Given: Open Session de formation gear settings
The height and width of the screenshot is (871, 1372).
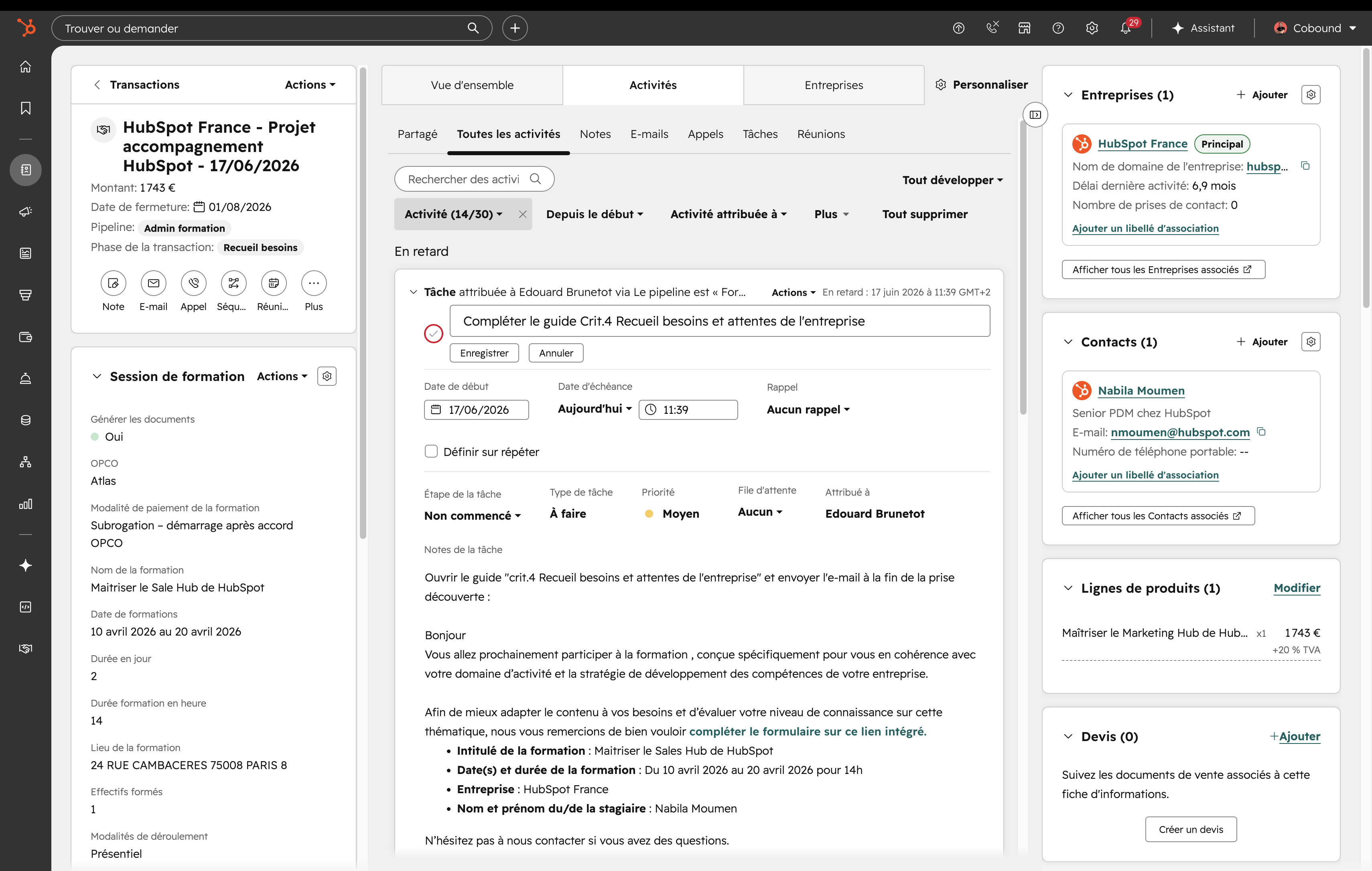Looking at the screenshot, I should click(327, 376).
